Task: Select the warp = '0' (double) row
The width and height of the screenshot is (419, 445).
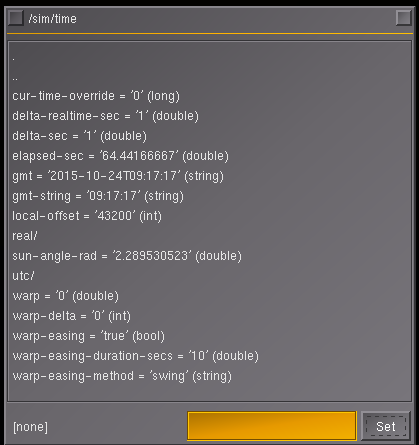Action: click(x=66, y=296)
